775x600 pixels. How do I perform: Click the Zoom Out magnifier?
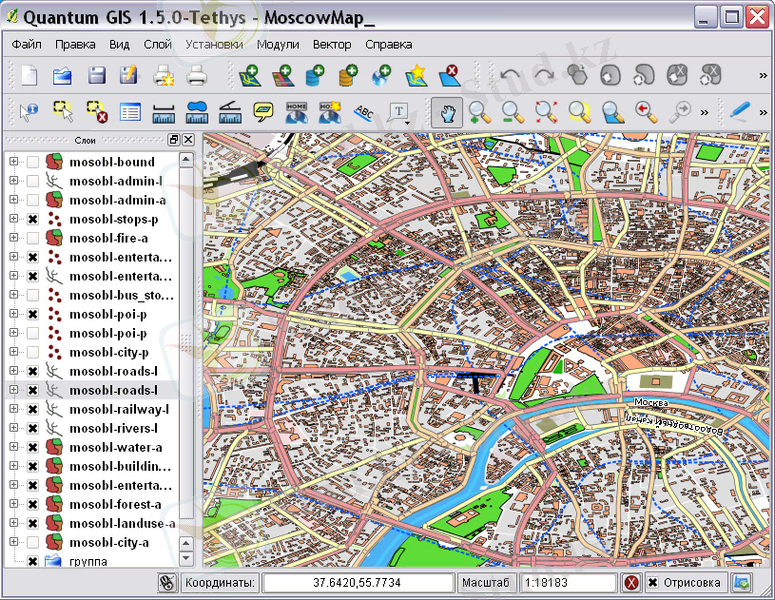pyautogui.click(x=513, y=113)
